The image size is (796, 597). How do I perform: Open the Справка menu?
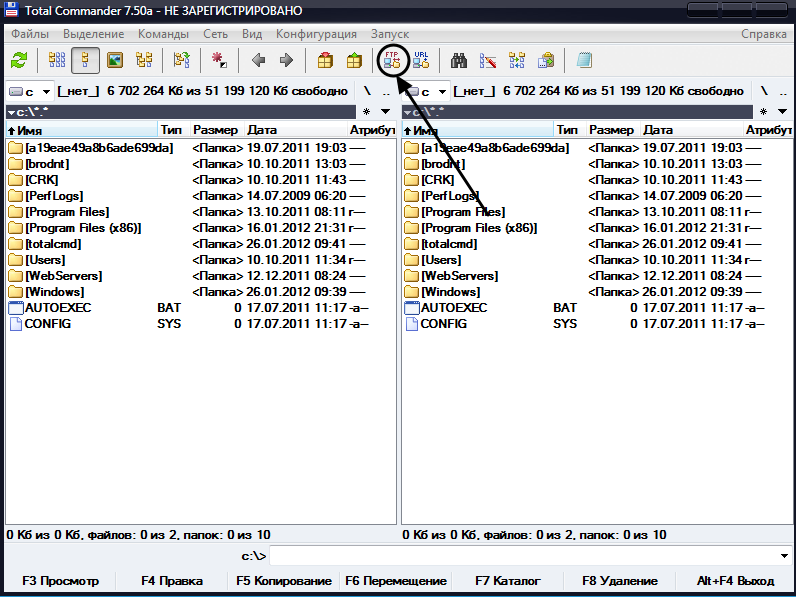click(x=764, y=34)
